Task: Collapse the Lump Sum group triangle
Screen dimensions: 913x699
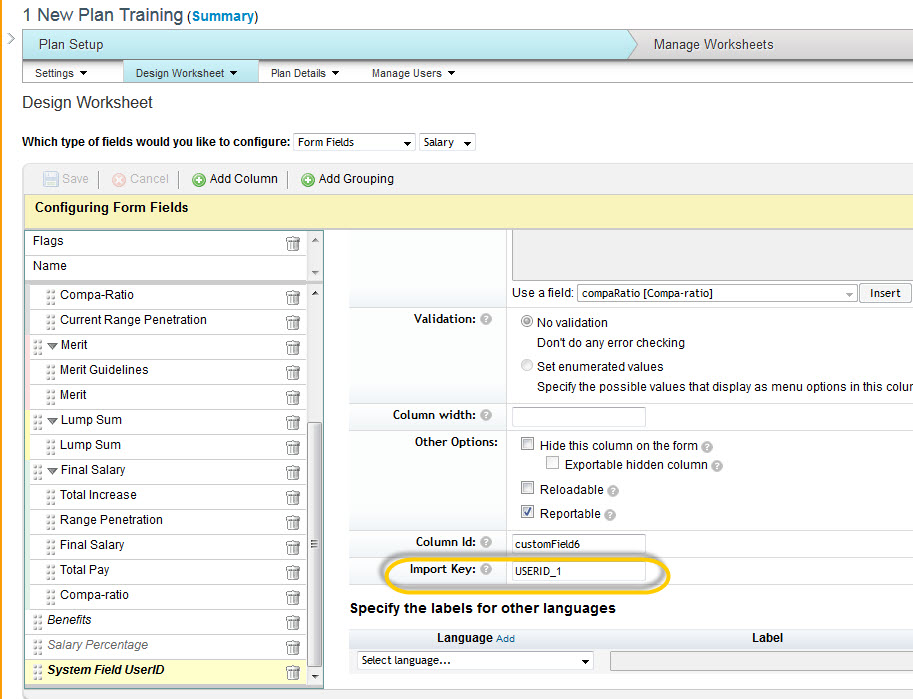Action: pos(52,421)
